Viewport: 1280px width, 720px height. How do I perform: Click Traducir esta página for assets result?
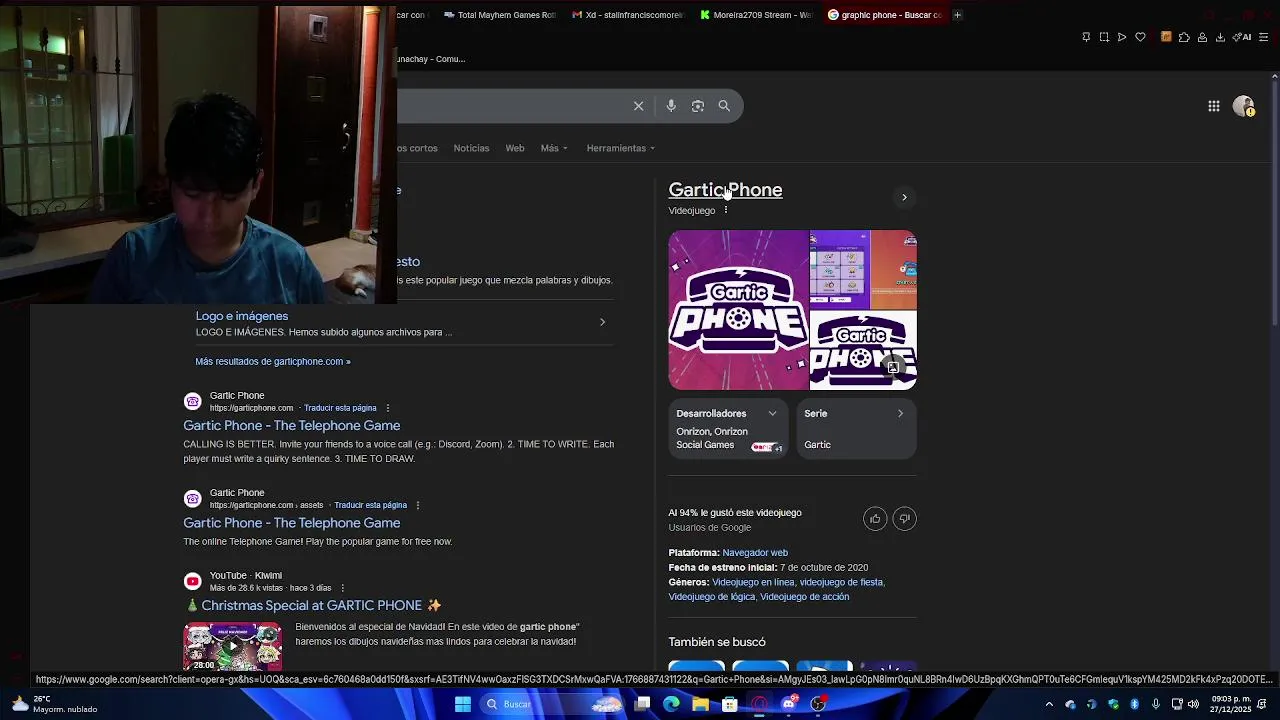370,505
